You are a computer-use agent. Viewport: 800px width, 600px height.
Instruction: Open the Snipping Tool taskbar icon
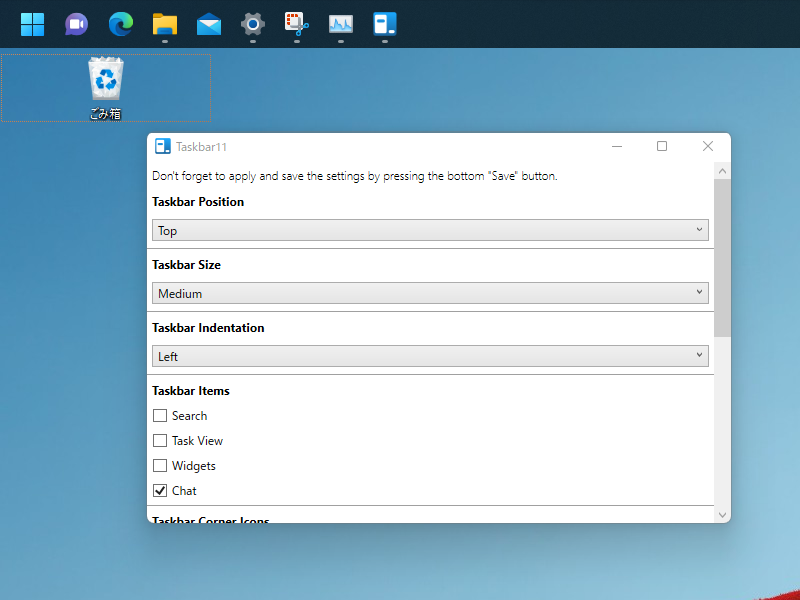(297, 24)
